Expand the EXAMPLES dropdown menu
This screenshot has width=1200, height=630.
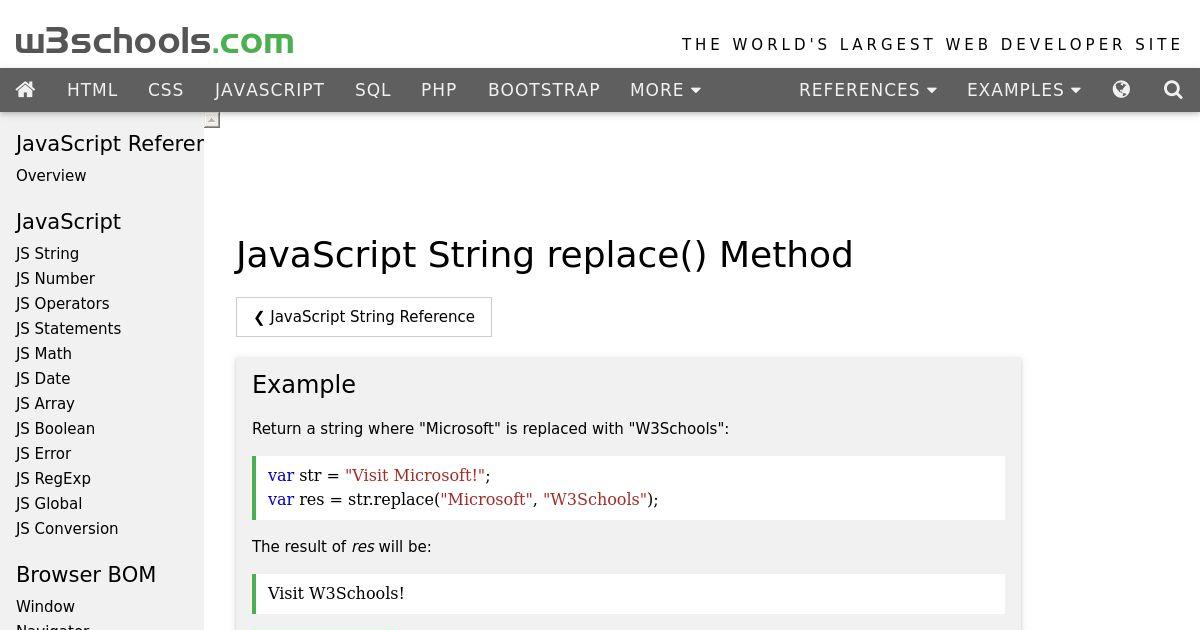(1024, 90)
